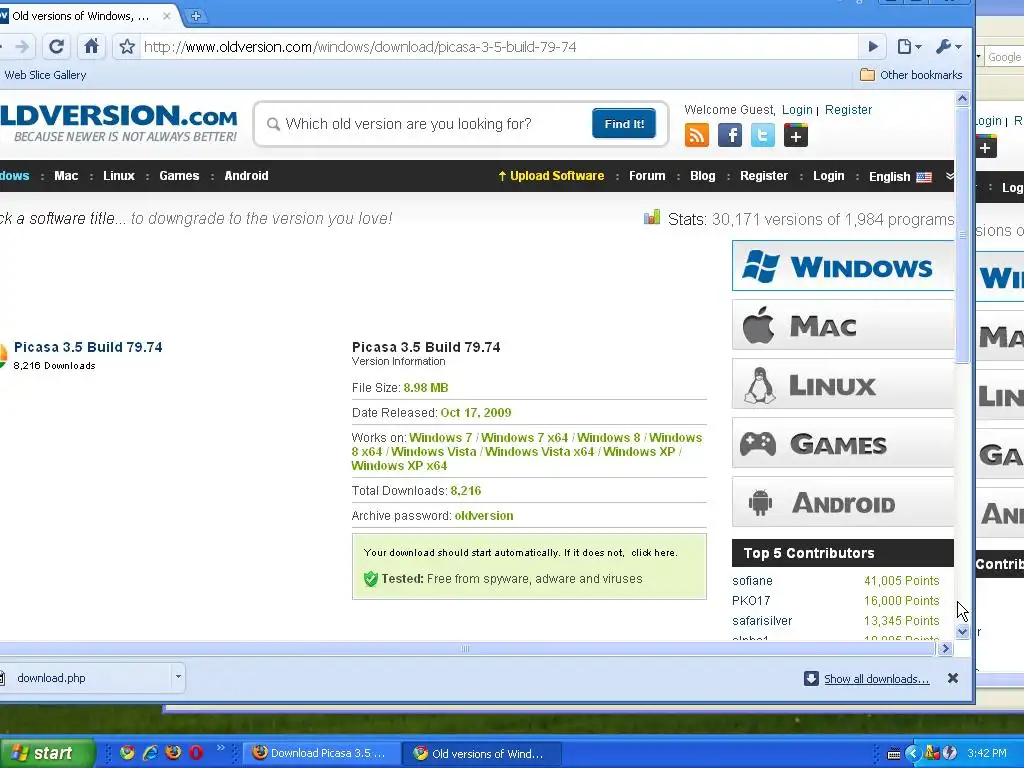Click the forward navigation arrow
Screen dimensions: 1024x768
[22, 46]
